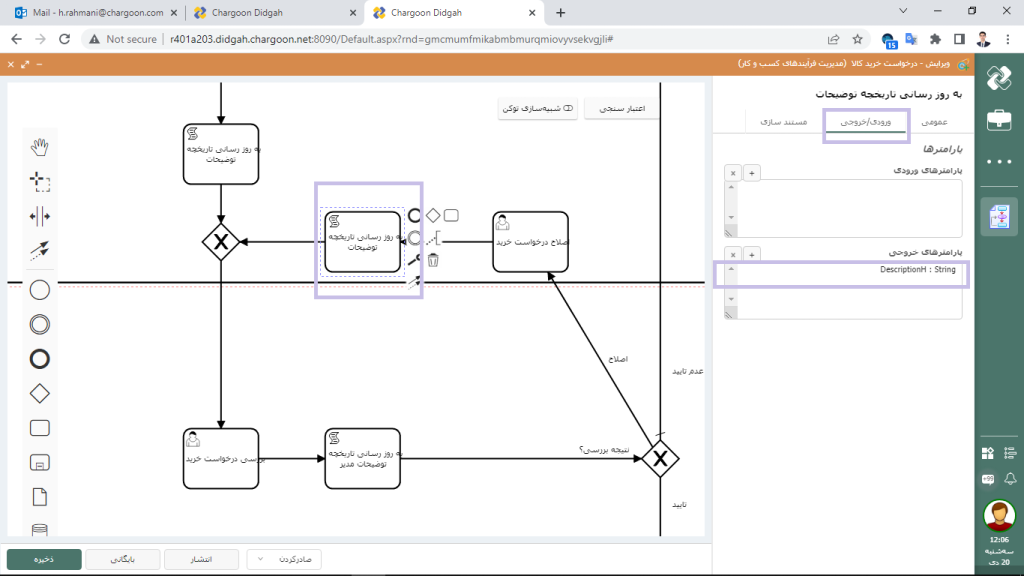Open the three-dots more menu in sidebar
Screen dimensions: 1024x576
tap(997, 161)
